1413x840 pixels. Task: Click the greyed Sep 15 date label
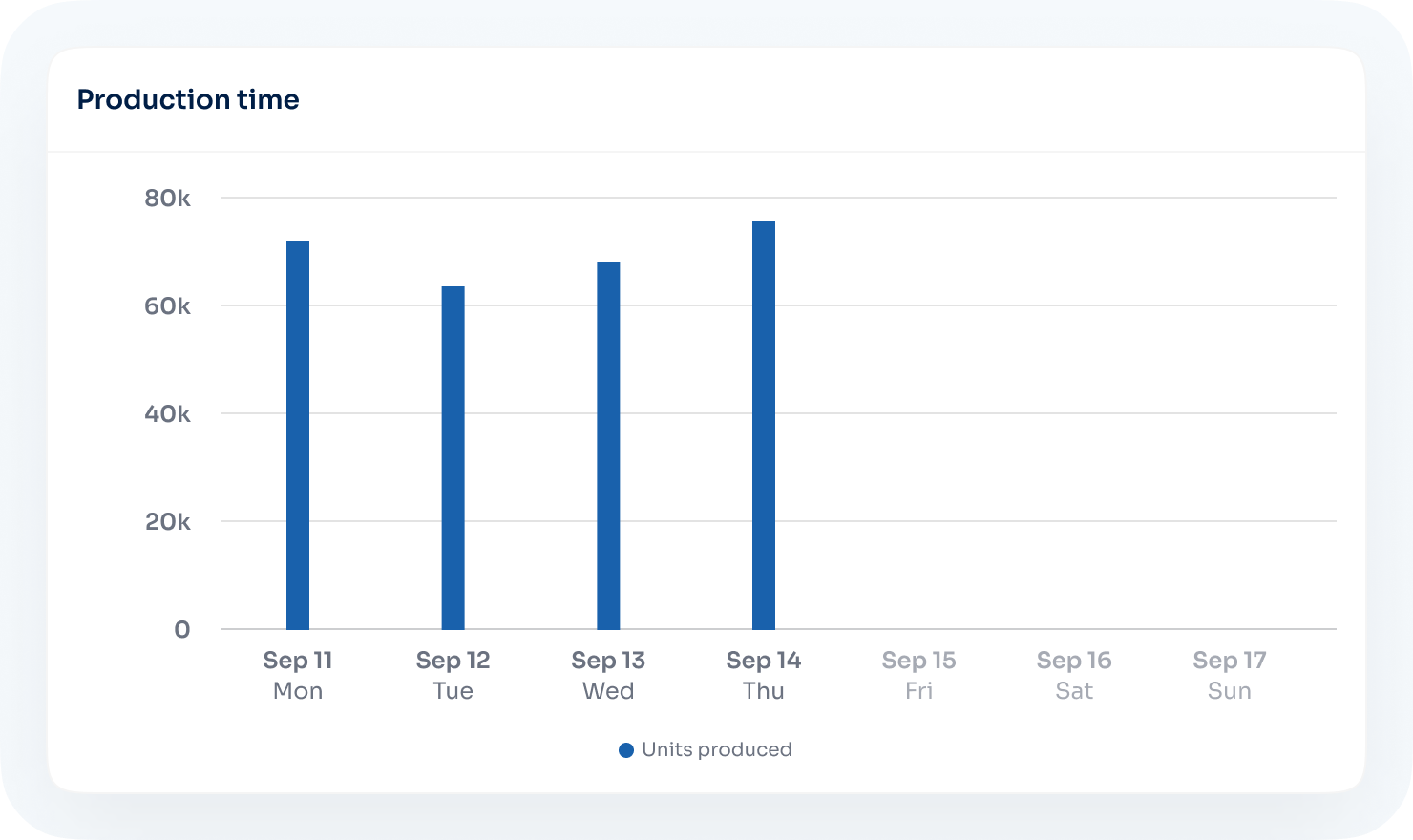click(918, 661)
